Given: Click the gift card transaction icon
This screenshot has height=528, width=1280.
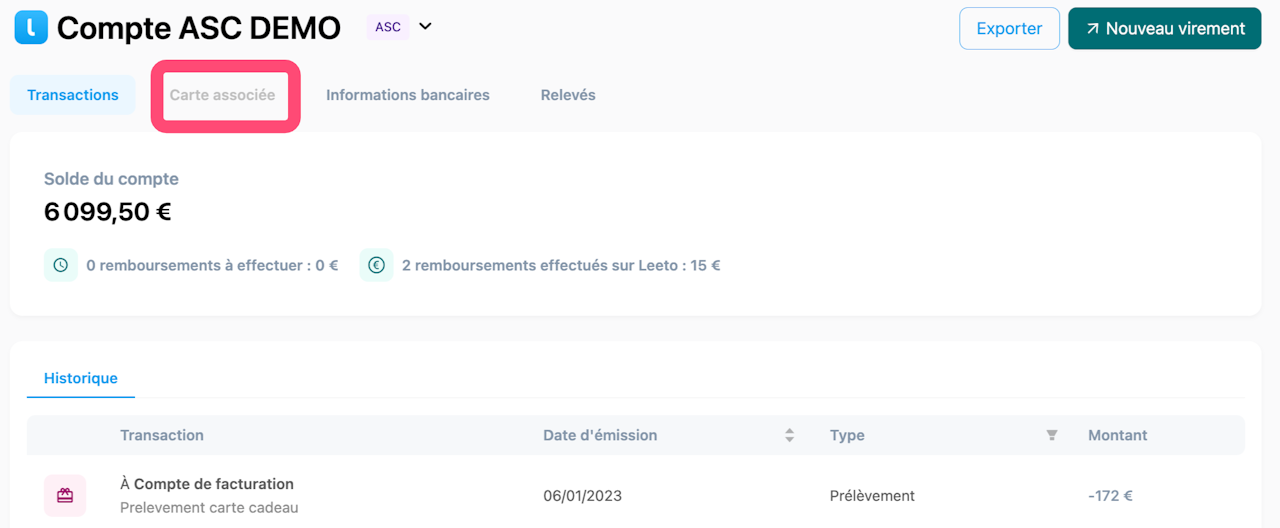Looking at the screenshot, I should [65, 495].
